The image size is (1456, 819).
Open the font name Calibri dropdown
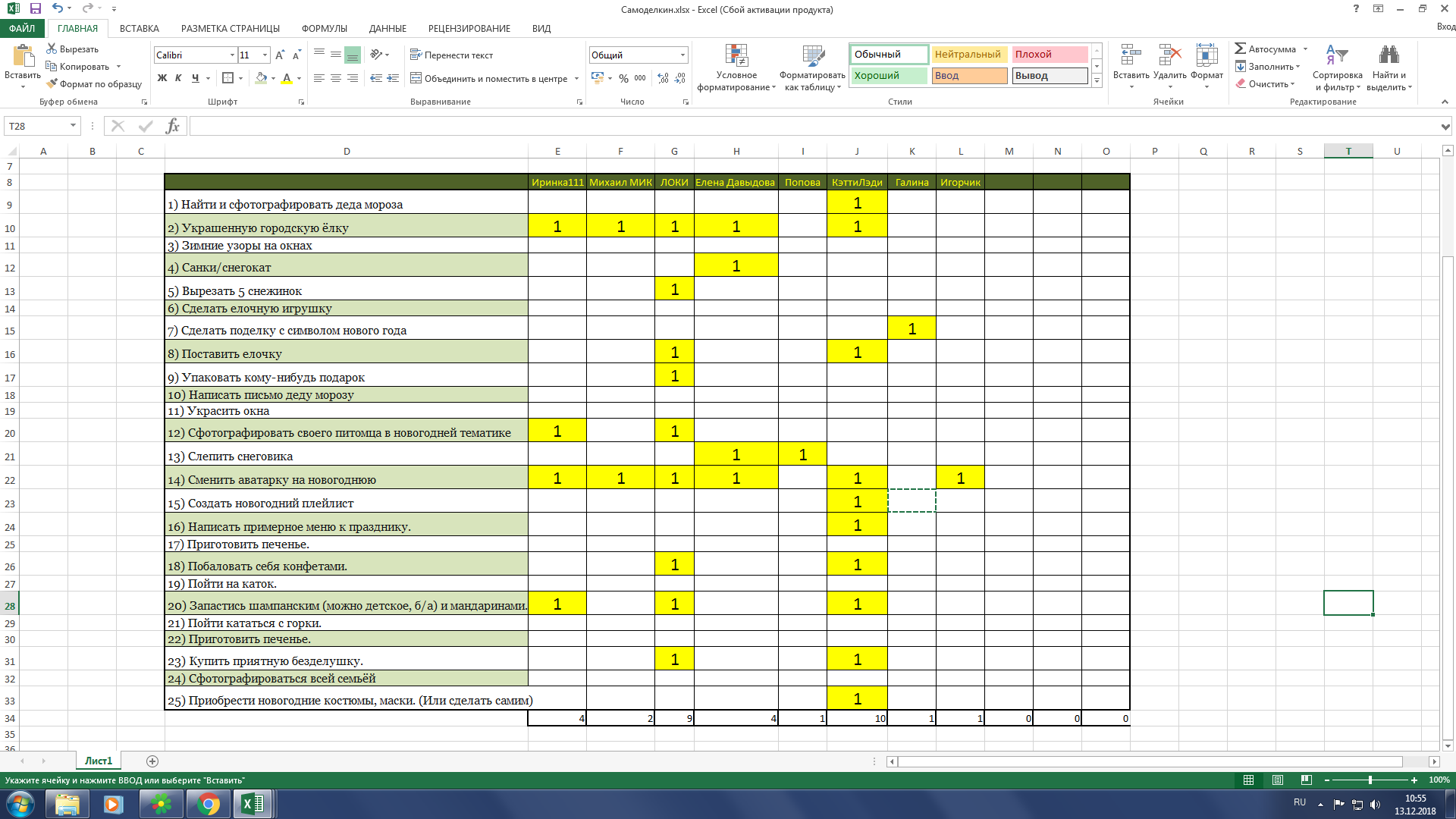[x=232, y=55]
